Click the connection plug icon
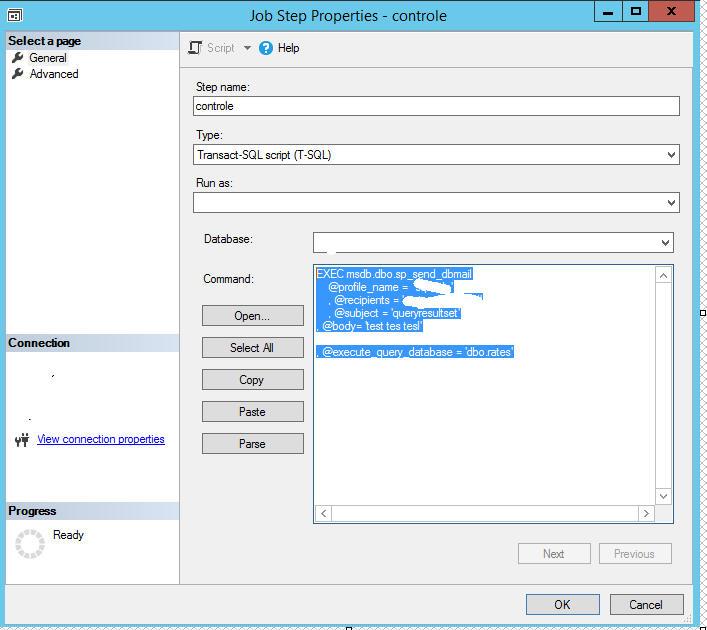The height and width of the screenshot is (630, 707). pyautogui.click(x=22, y=440)
